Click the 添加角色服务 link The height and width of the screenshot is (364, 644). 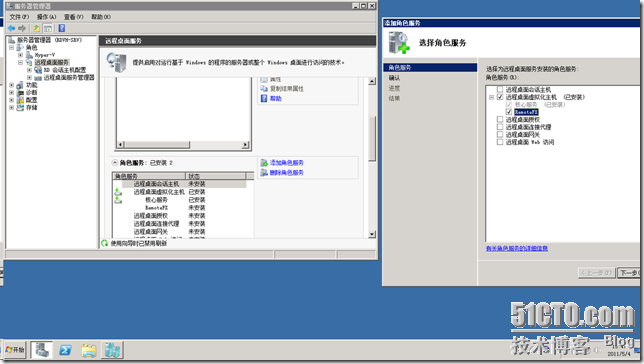pyautogui.click(x=287, y=163)
